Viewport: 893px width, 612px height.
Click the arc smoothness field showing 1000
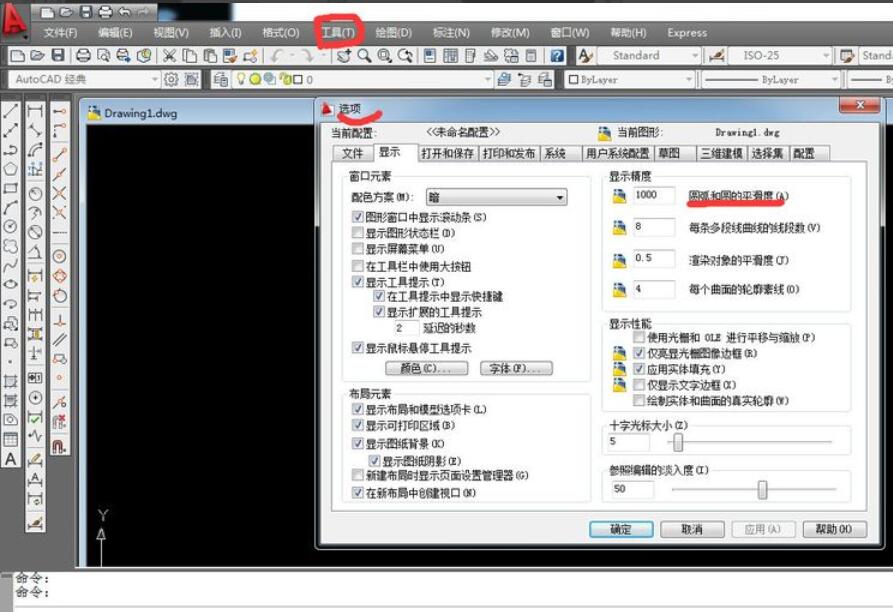click(x=654, y=195)
